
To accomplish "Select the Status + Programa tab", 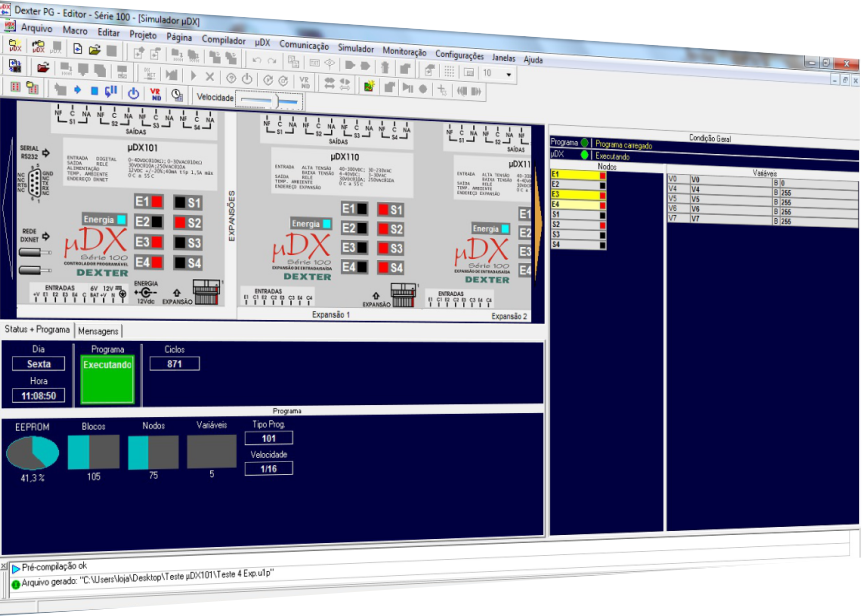I will click(x=37, y=329).
